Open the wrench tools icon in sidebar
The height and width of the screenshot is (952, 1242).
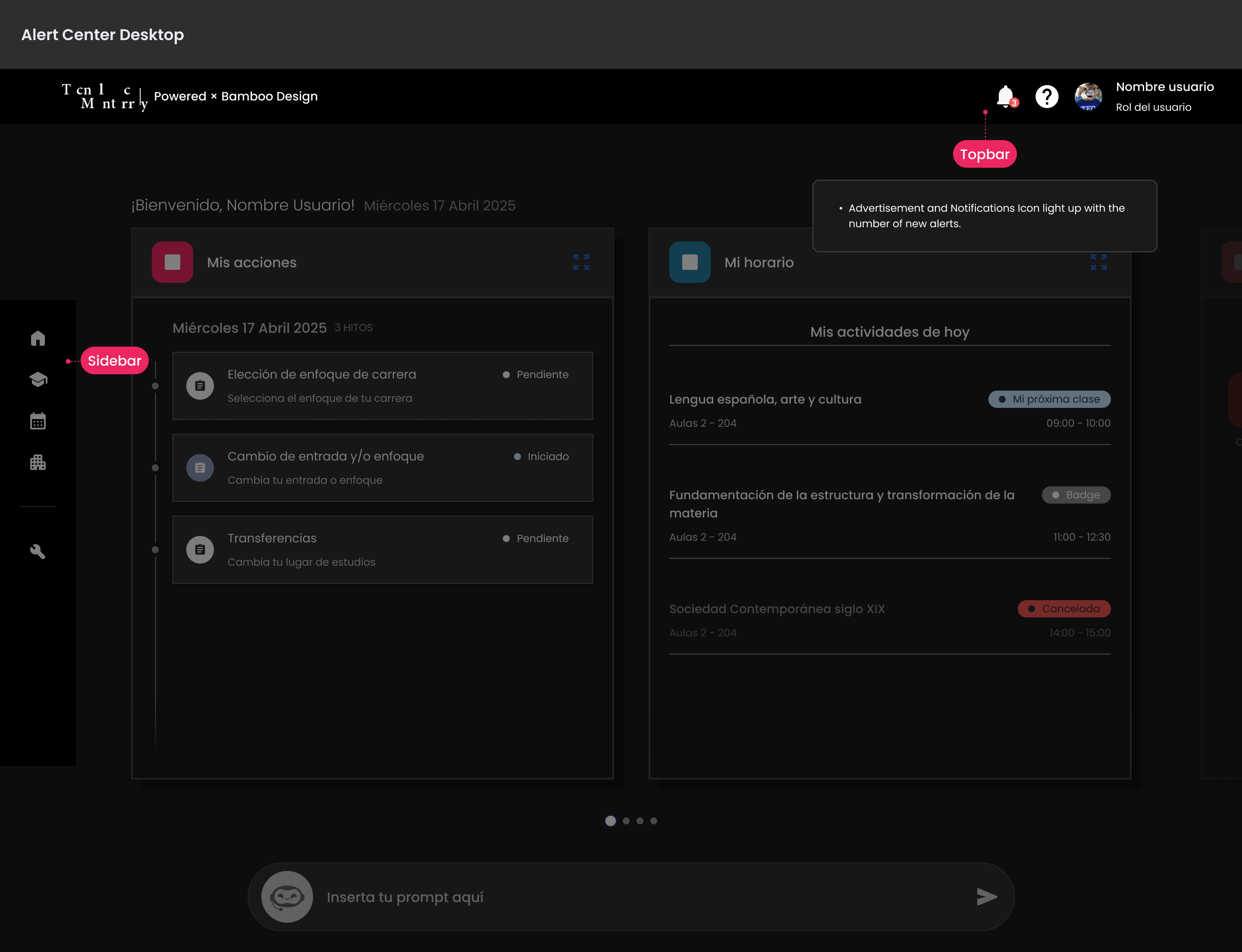tap(38, 551)
